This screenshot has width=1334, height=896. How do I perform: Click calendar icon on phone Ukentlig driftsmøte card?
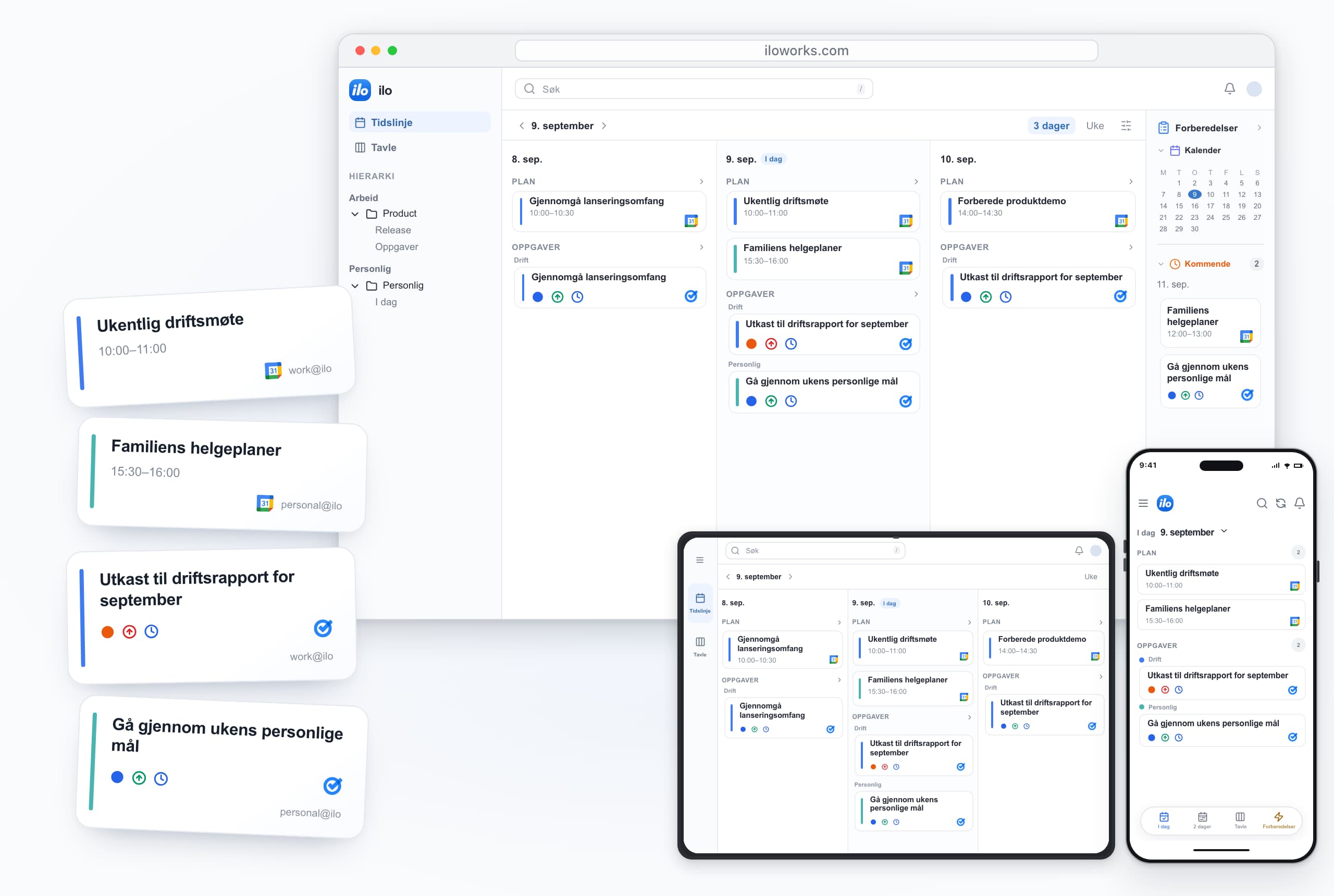(1294, 586)
